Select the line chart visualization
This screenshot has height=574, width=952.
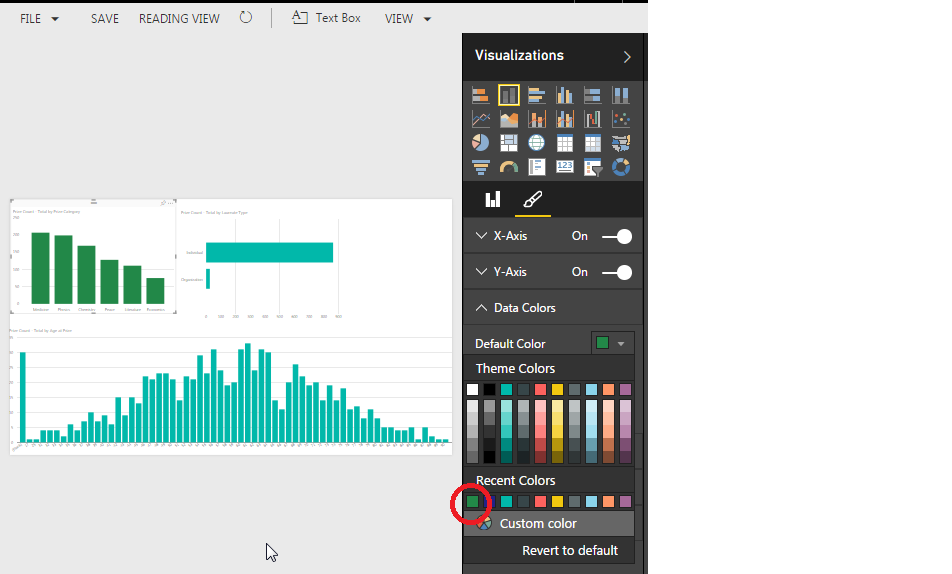click(480, 119)
